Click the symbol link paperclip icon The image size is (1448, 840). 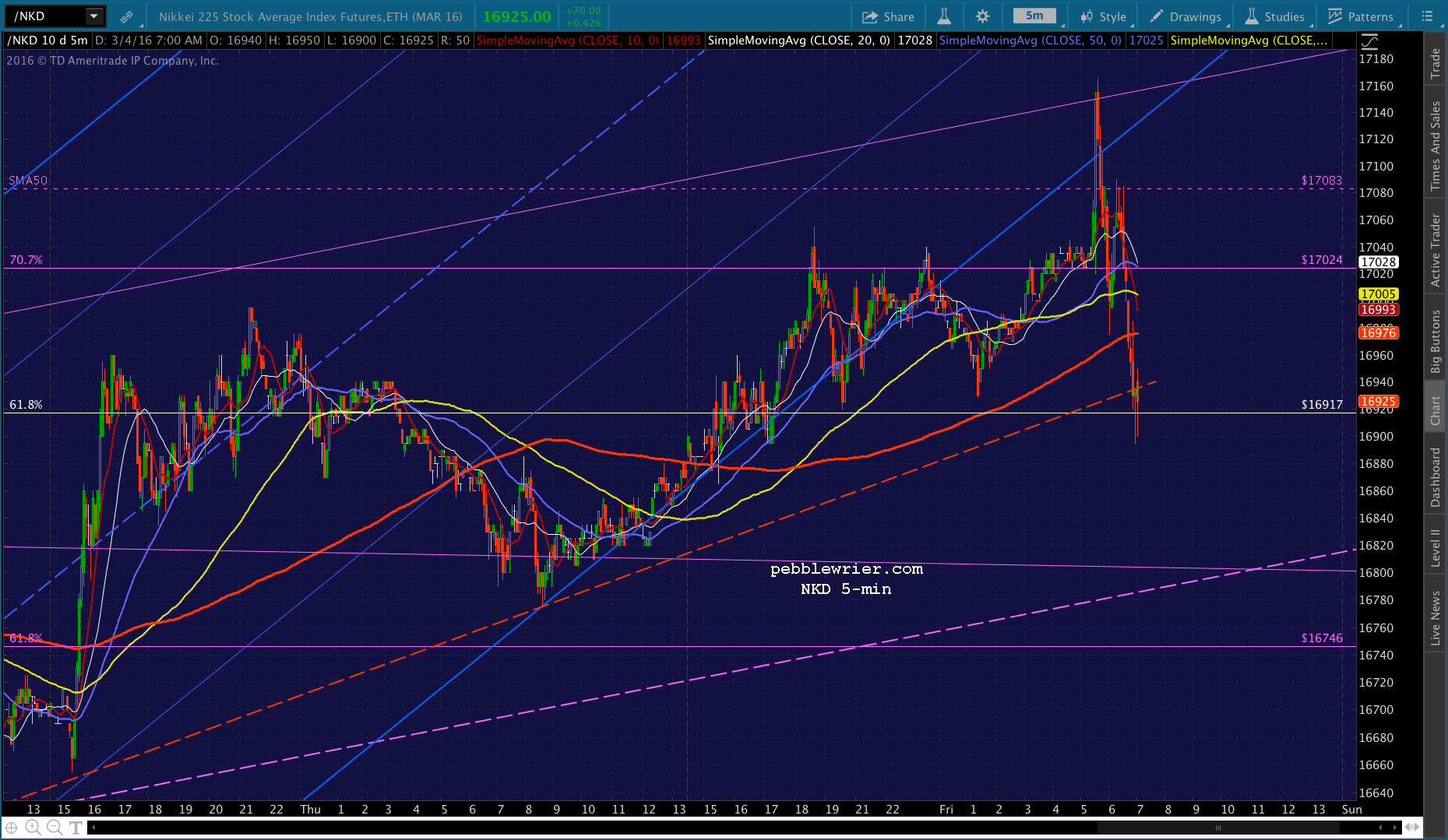pyautogui.click(x=126, y=16)
